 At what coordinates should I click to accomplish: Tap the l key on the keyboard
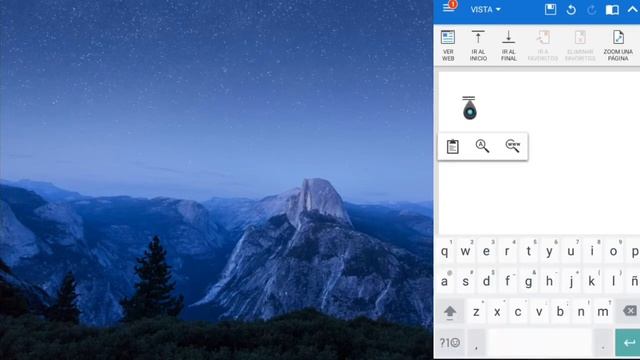[x=613, y=281]
